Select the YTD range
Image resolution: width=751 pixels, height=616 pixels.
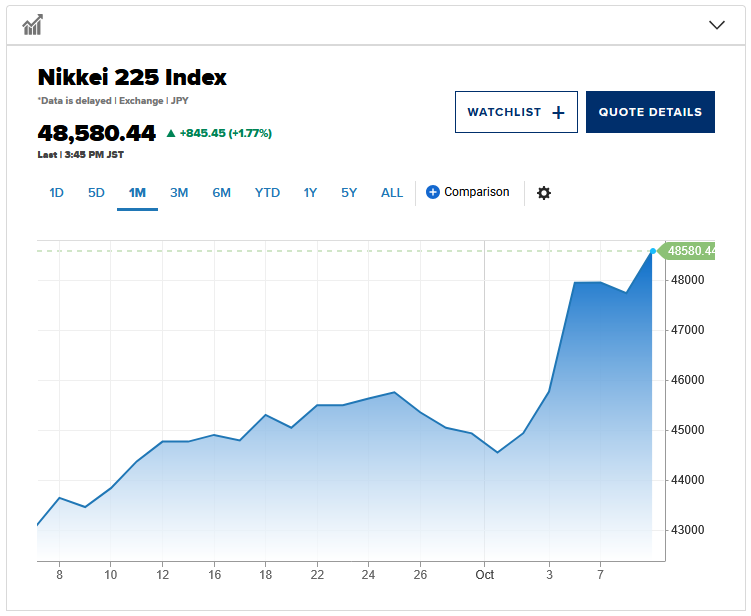[x=267, y=193]
